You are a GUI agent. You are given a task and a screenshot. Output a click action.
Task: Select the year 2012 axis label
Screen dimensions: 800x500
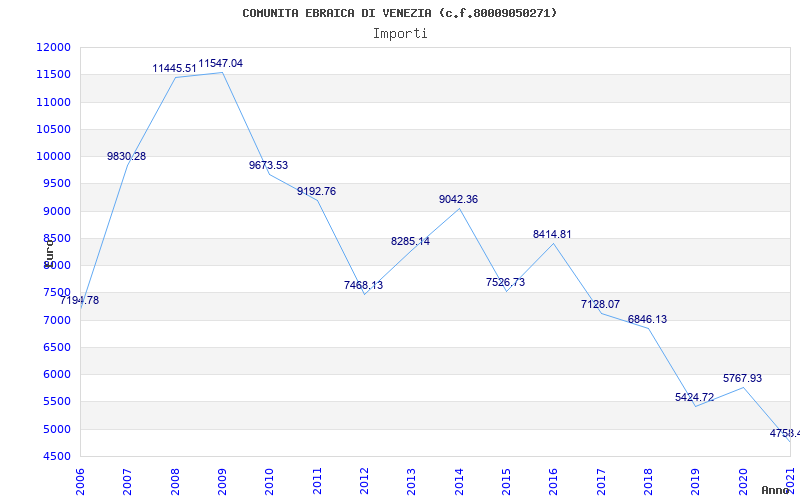coord(364,481)
